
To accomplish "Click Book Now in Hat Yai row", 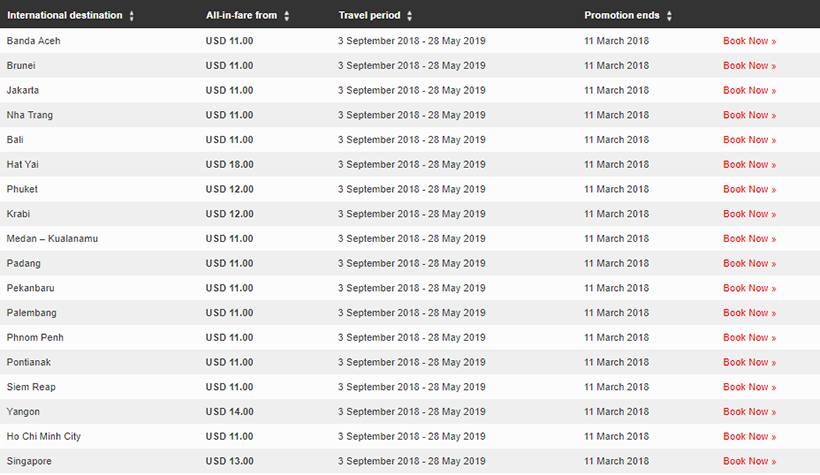I will pyautogui.click(x=749, y=164).
